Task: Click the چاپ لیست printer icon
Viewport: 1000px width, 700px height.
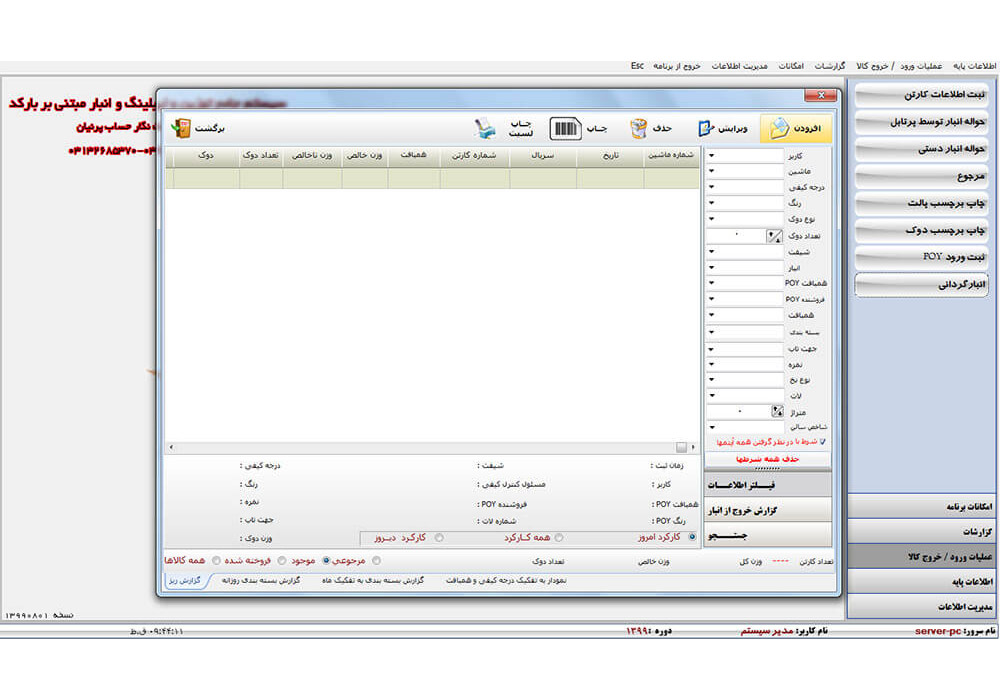Action: [x=485, y=128]
